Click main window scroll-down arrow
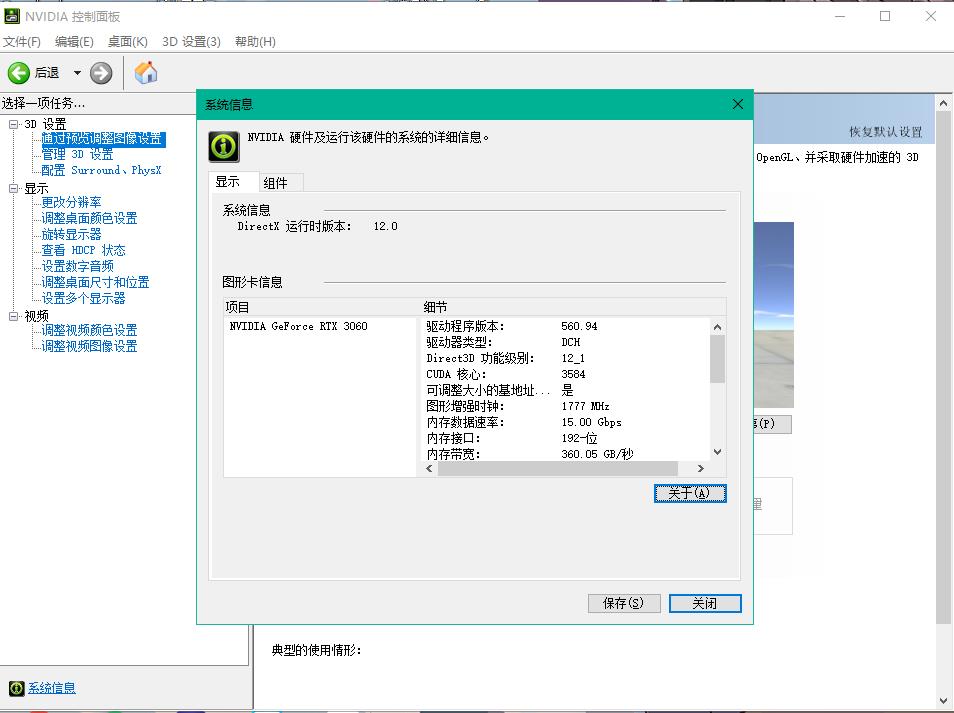Screen dimensions: 954x713 pyautogui.click(x=943, y=700)
